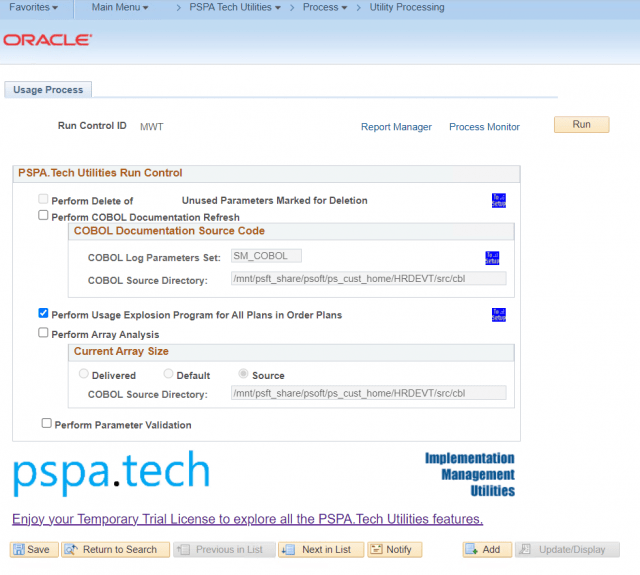Click the COBOL Log Parameters Set field
This screenshot has height=575, width=640.
(x=266, y=256)
